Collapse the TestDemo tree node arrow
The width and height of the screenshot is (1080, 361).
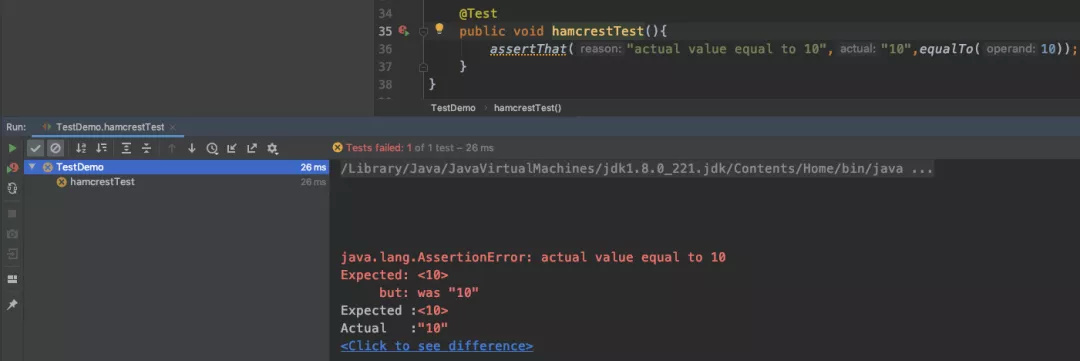32,167
